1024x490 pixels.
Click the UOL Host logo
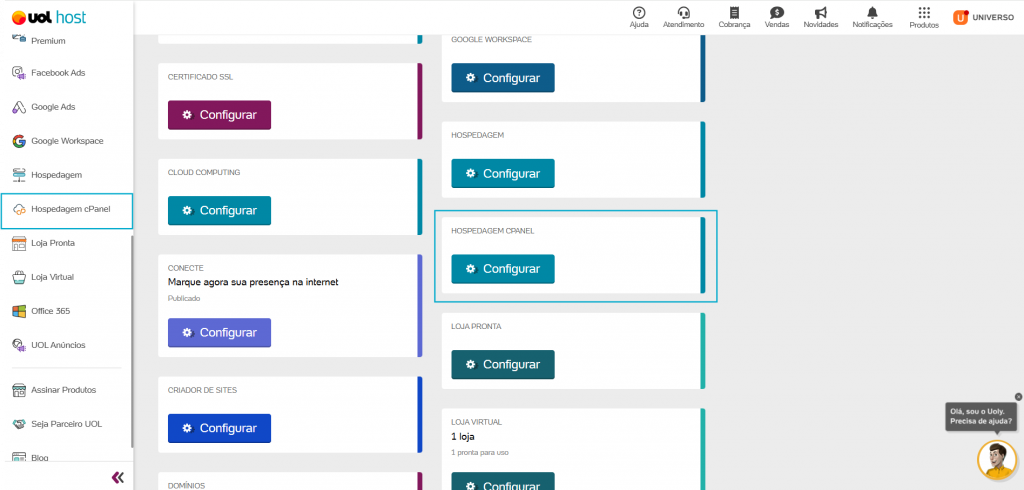pyautogui.click(x=49, y=18)
